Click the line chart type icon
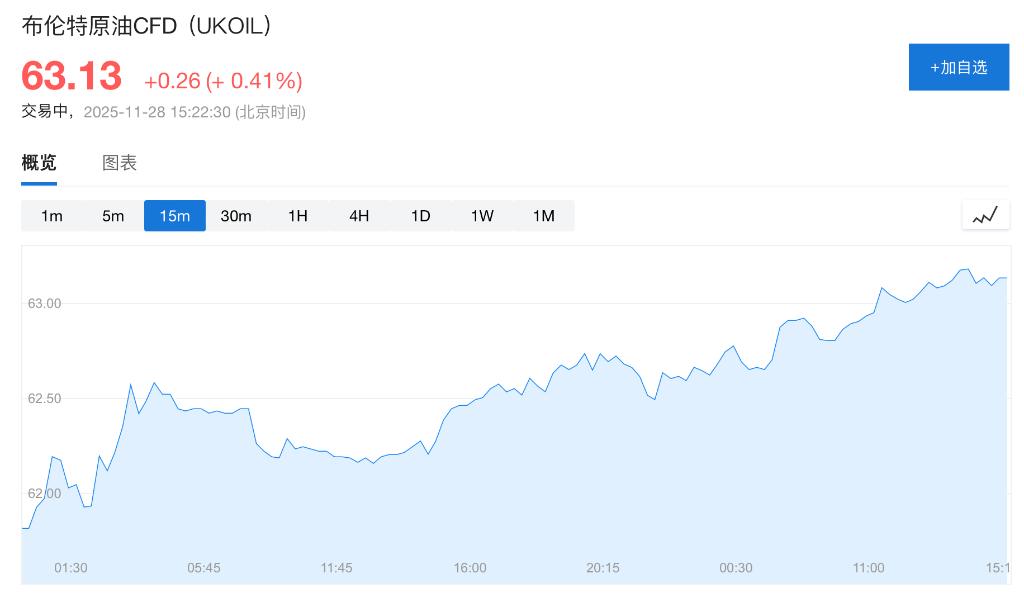 coord(985,215)
